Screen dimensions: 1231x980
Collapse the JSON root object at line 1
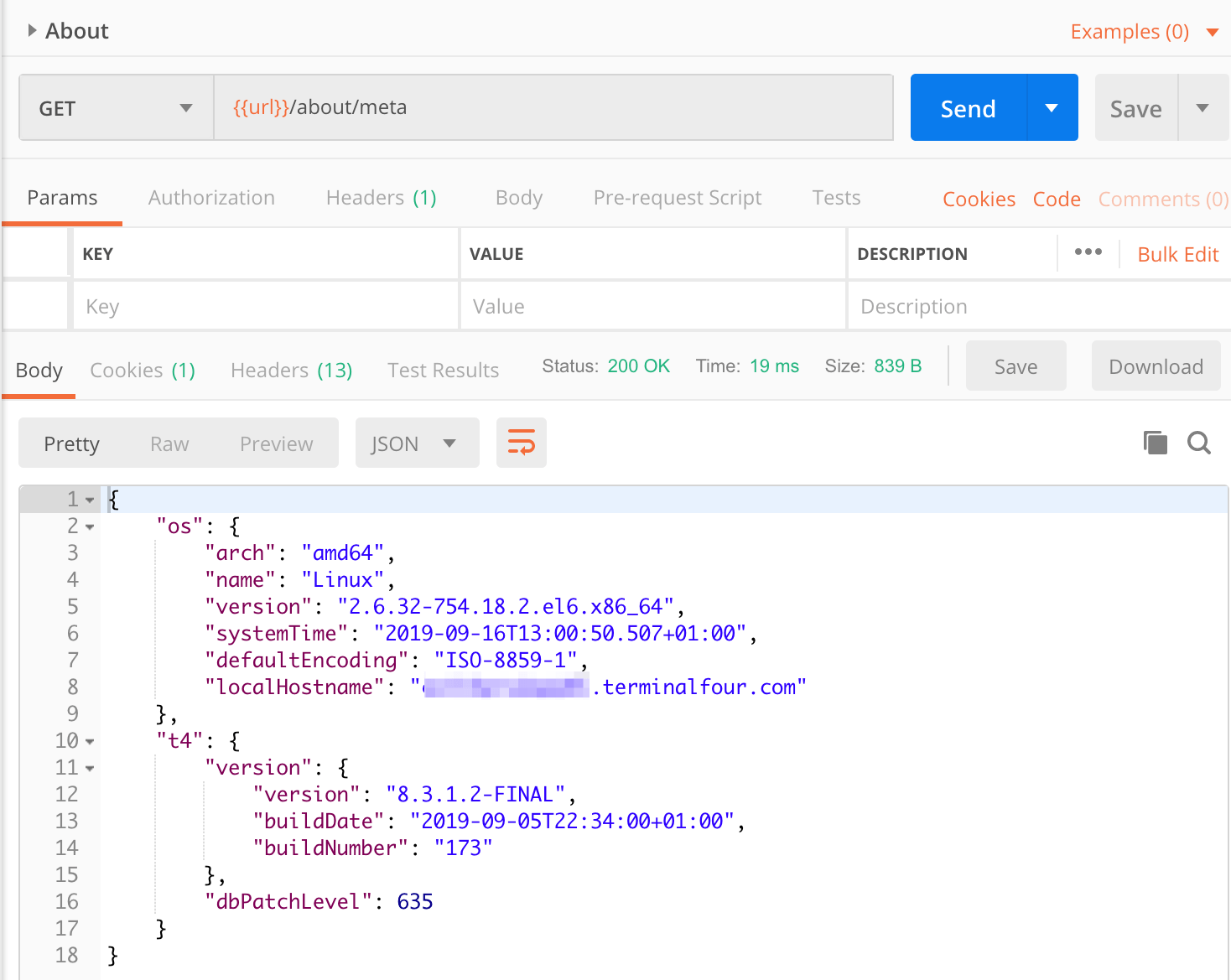(x=90, y=500)
